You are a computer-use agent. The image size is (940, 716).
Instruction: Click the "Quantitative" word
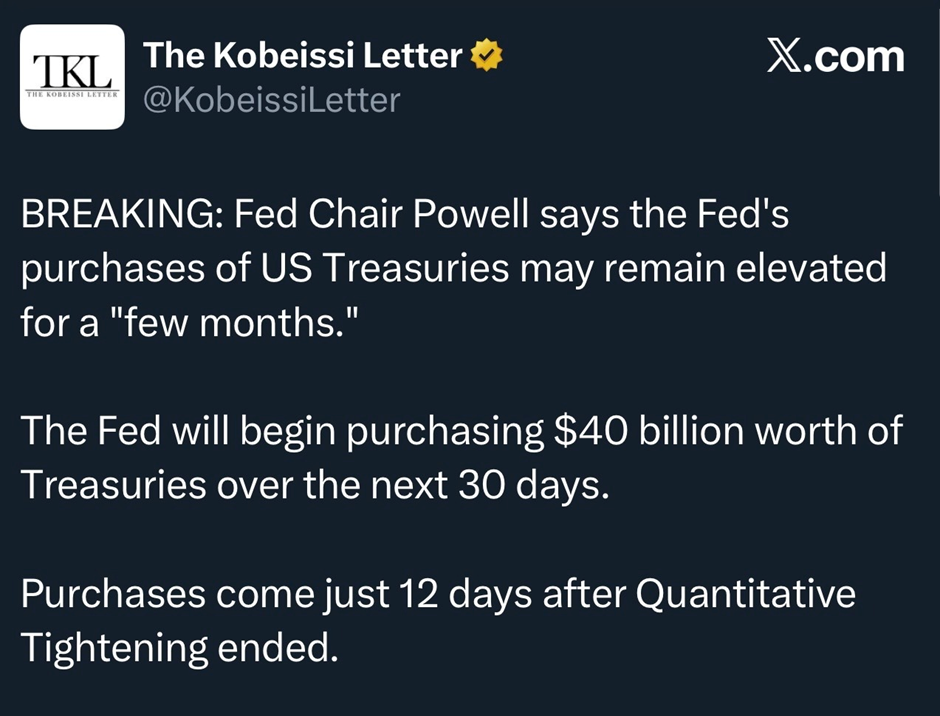[x=745, y=593]
